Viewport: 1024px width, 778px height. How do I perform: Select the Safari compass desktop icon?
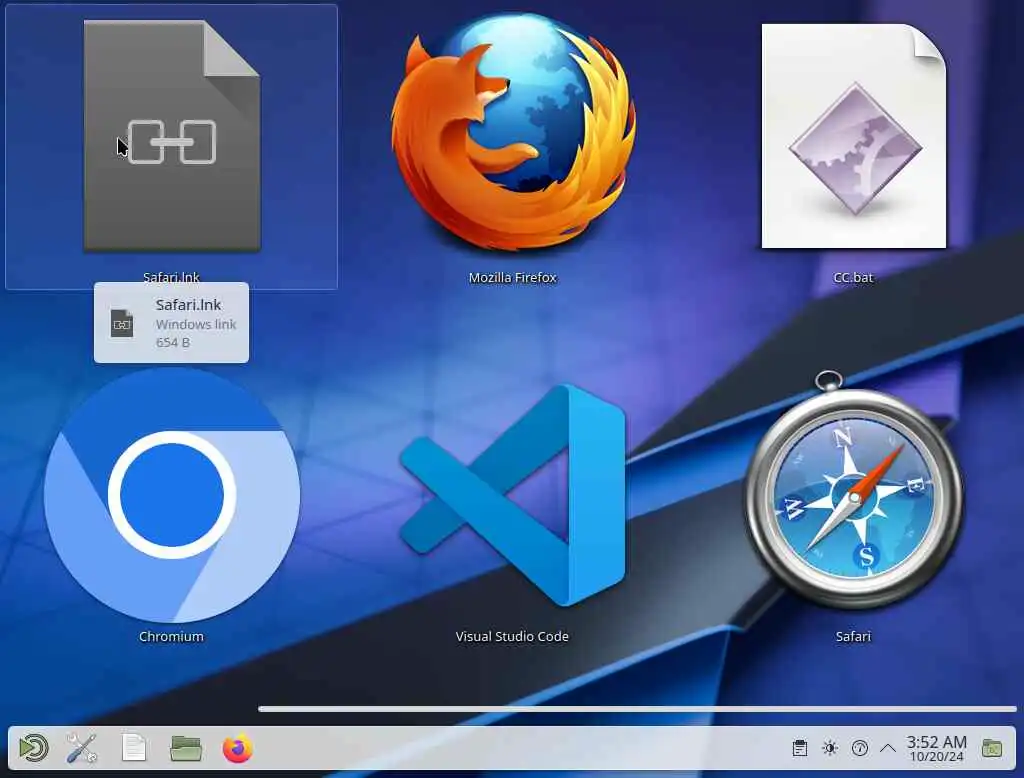coord(854,490)
